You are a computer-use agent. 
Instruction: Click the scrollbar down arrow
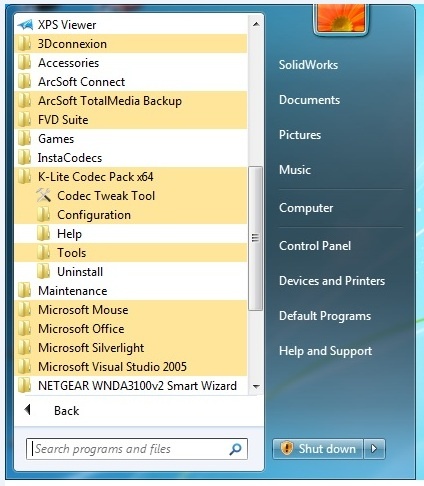[256, 386]
